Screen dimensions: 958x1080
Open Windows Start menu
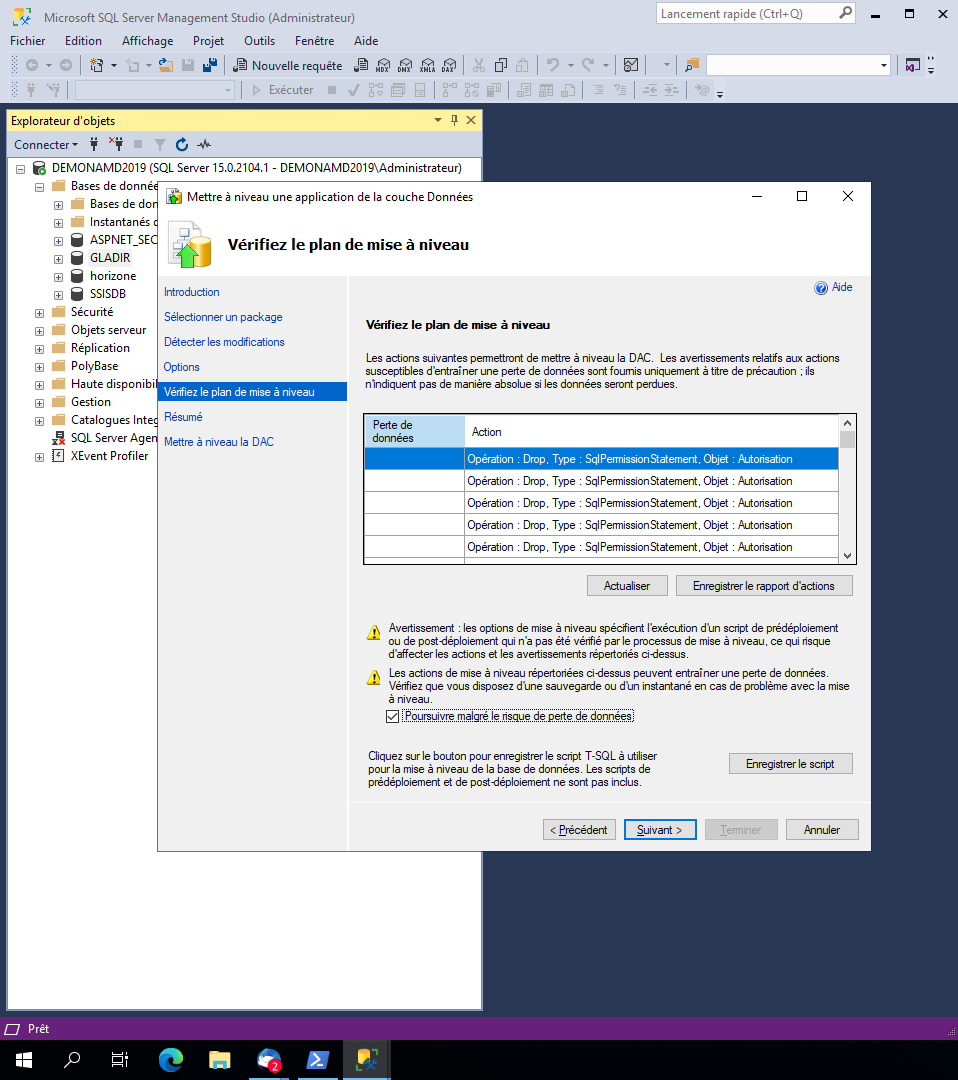coord(24,1059)
